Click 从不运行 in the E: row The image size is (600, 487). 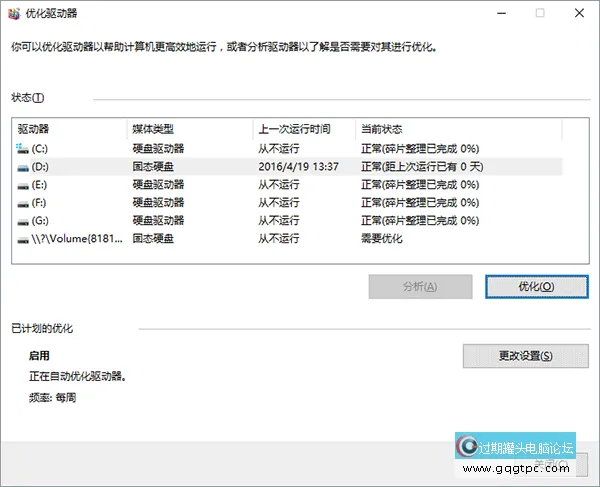coord(279,185)
